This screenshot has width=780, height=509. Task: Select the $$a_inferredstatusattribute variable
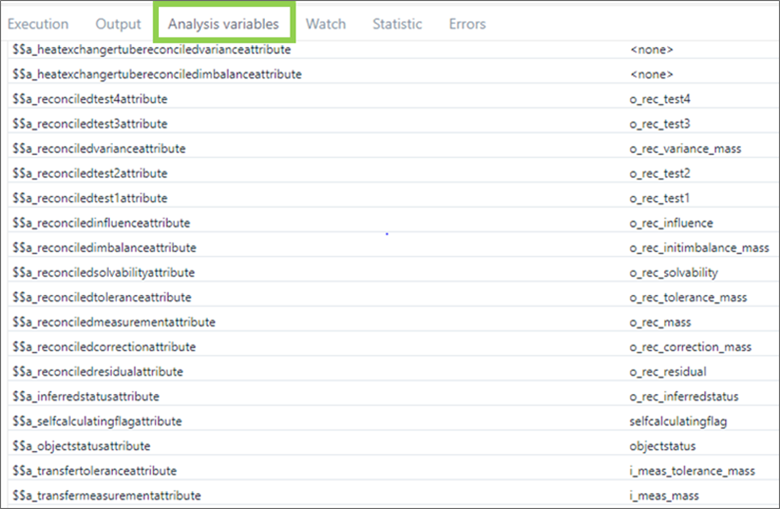coord(86,396)
